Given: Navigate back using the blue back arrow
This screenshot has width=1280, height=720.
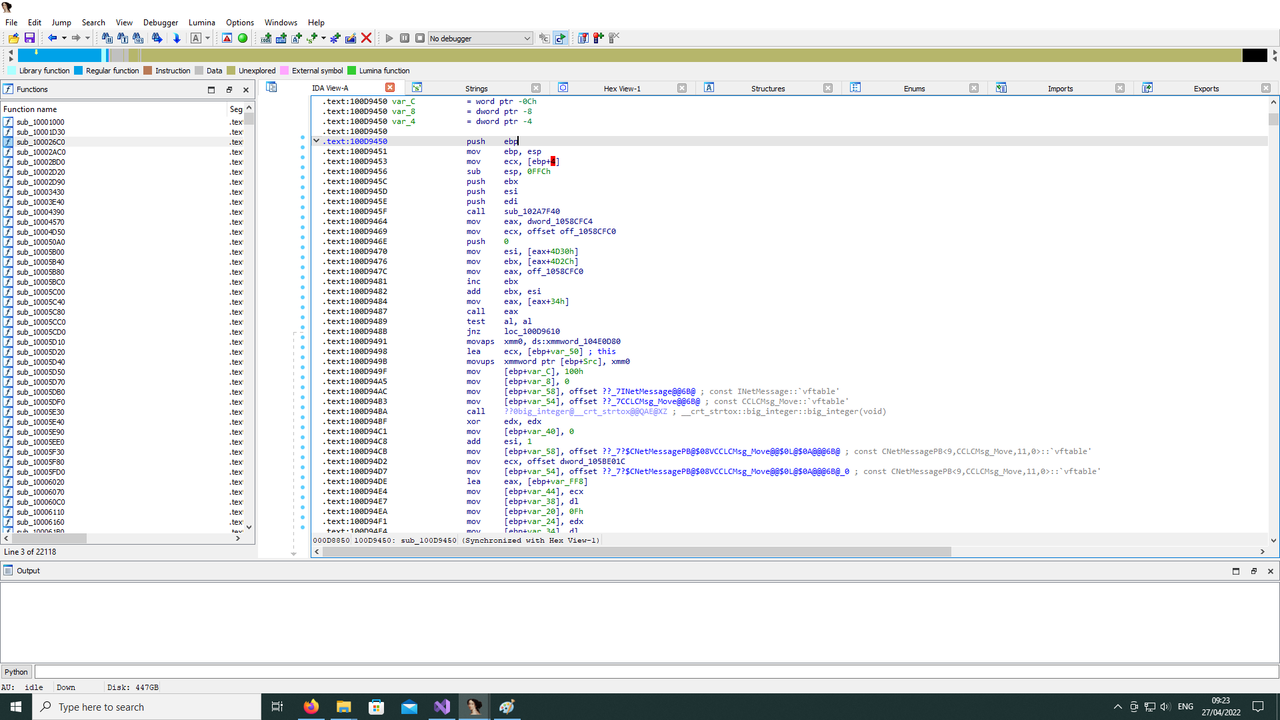Looking at the screenshot, I should (54, 37).
